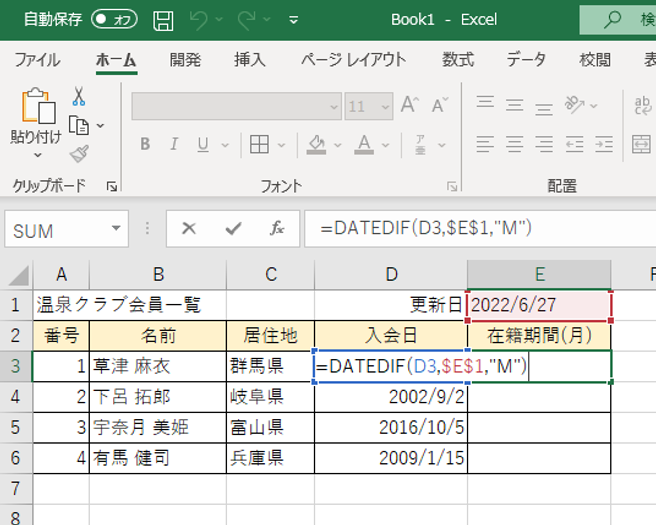Click the text Orientation icon

pos(575,105)
